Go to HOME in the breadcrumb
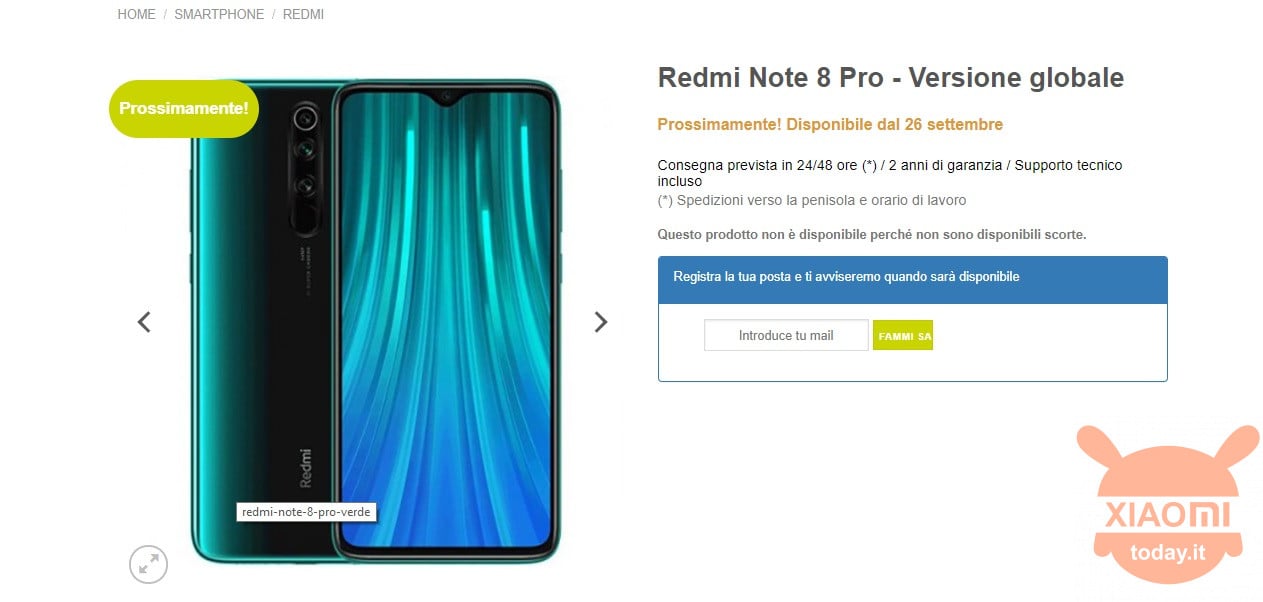The image size is (1263, 602). (x=136, y=15)
